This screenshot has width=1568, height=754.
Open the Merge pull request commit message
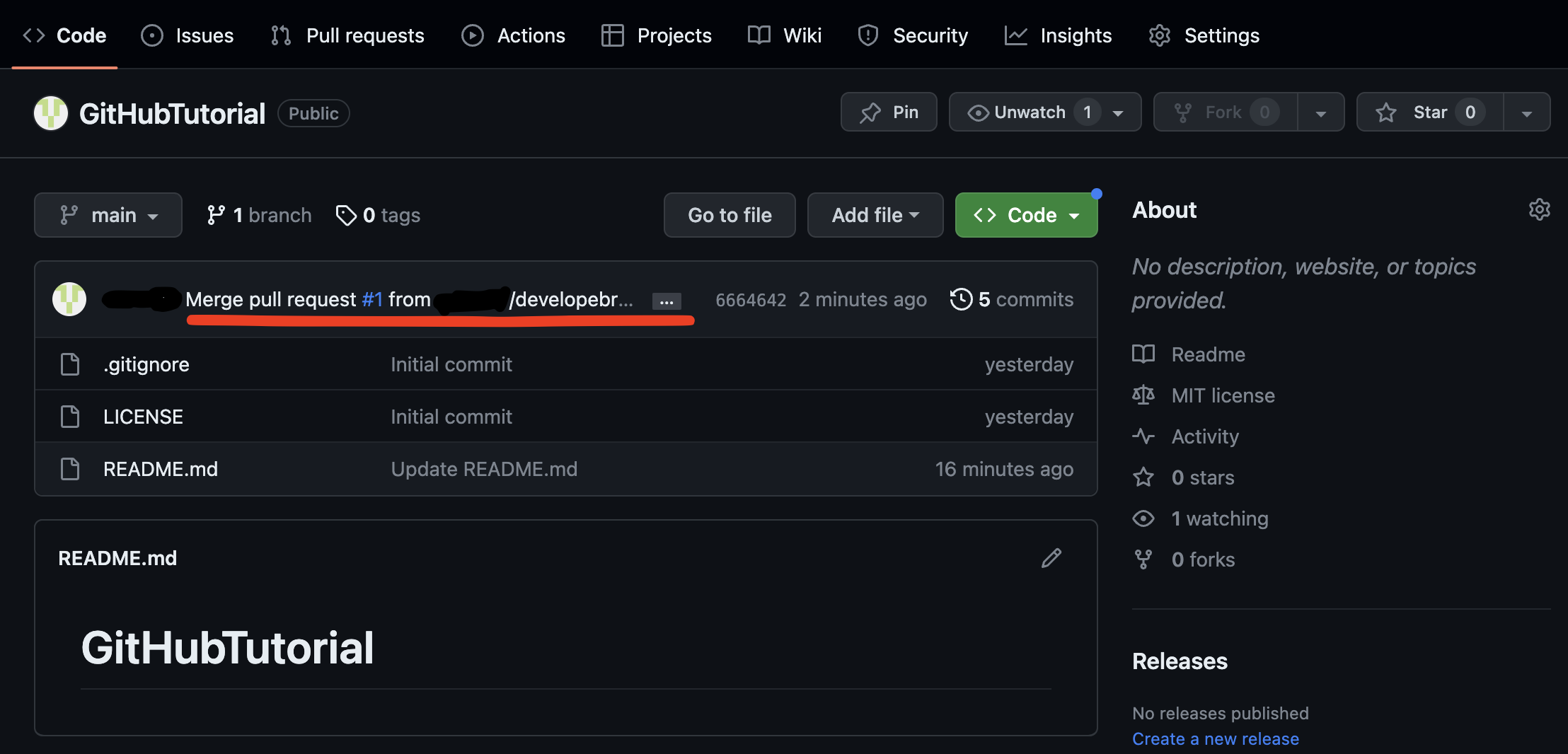click(272, 299)
